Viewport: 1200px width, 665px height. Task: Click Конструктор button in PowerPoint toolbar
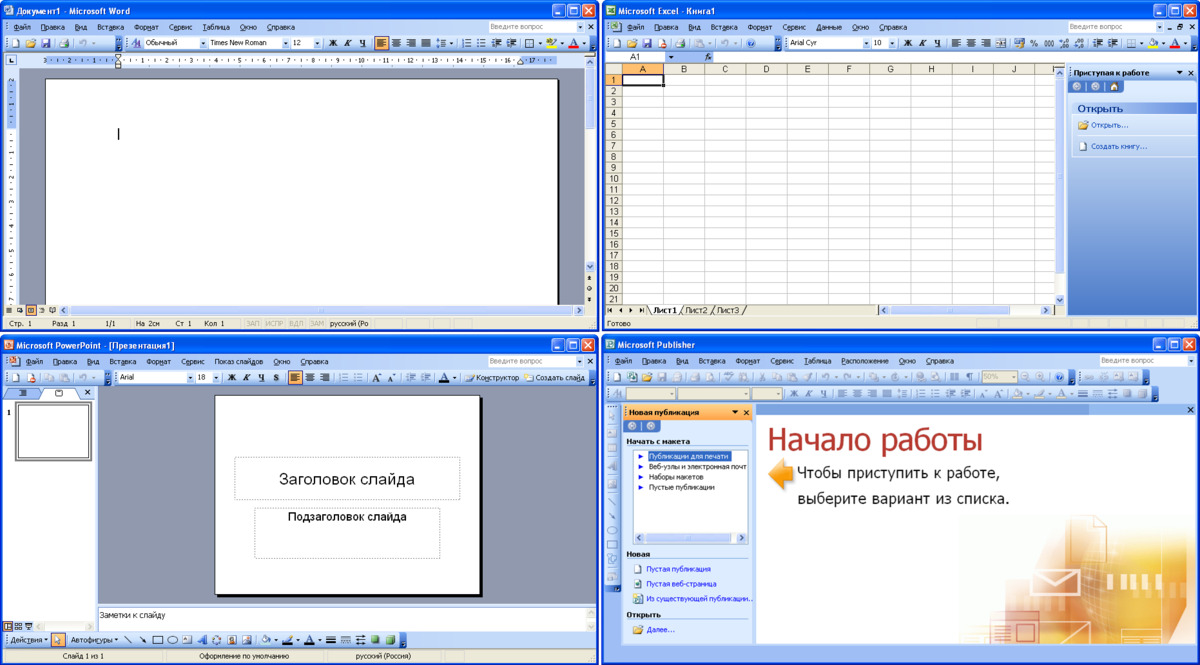(x=491, y=378)
